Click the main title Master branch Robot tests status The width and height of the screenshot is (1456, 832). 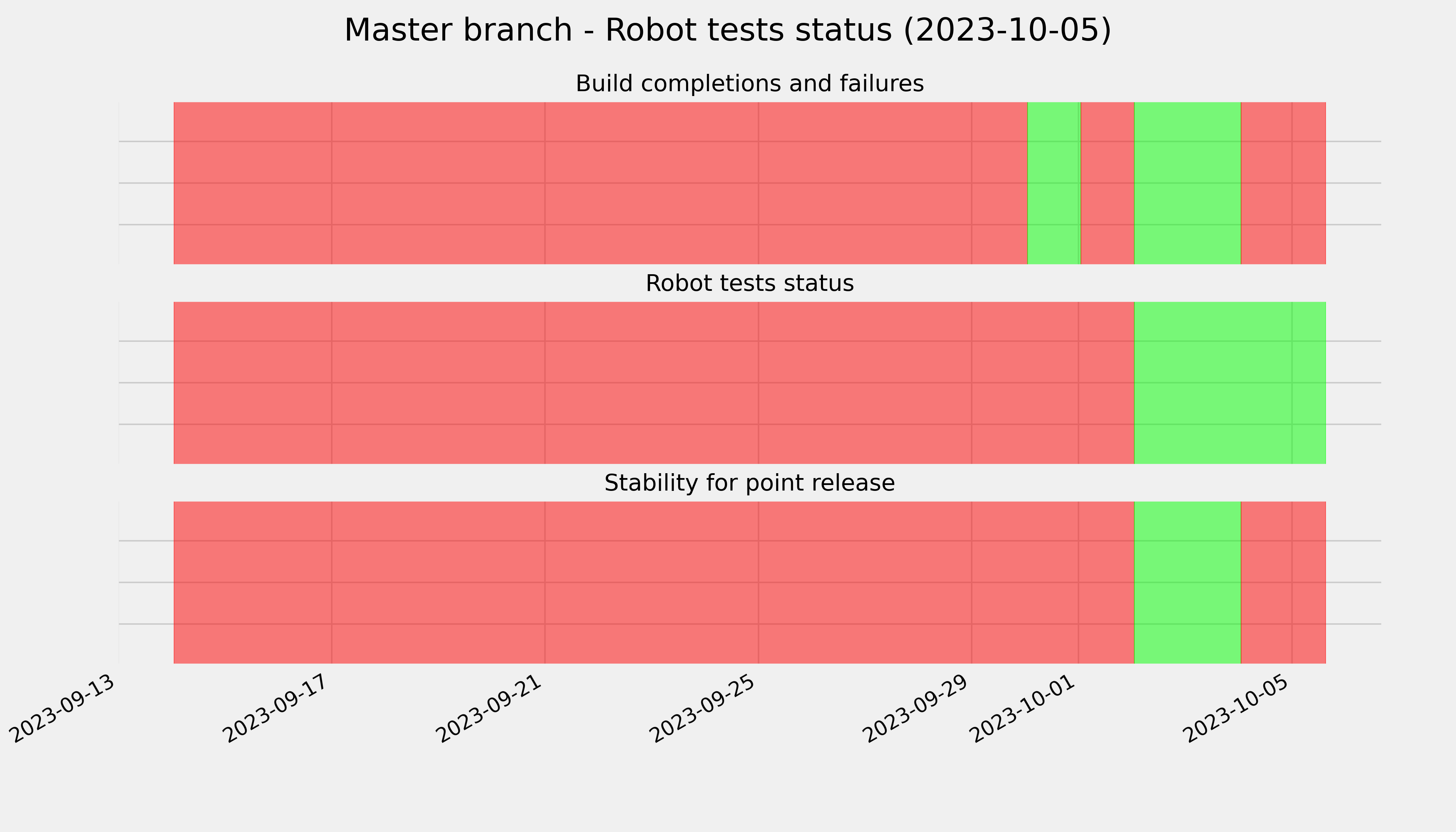tap(727, 30)
